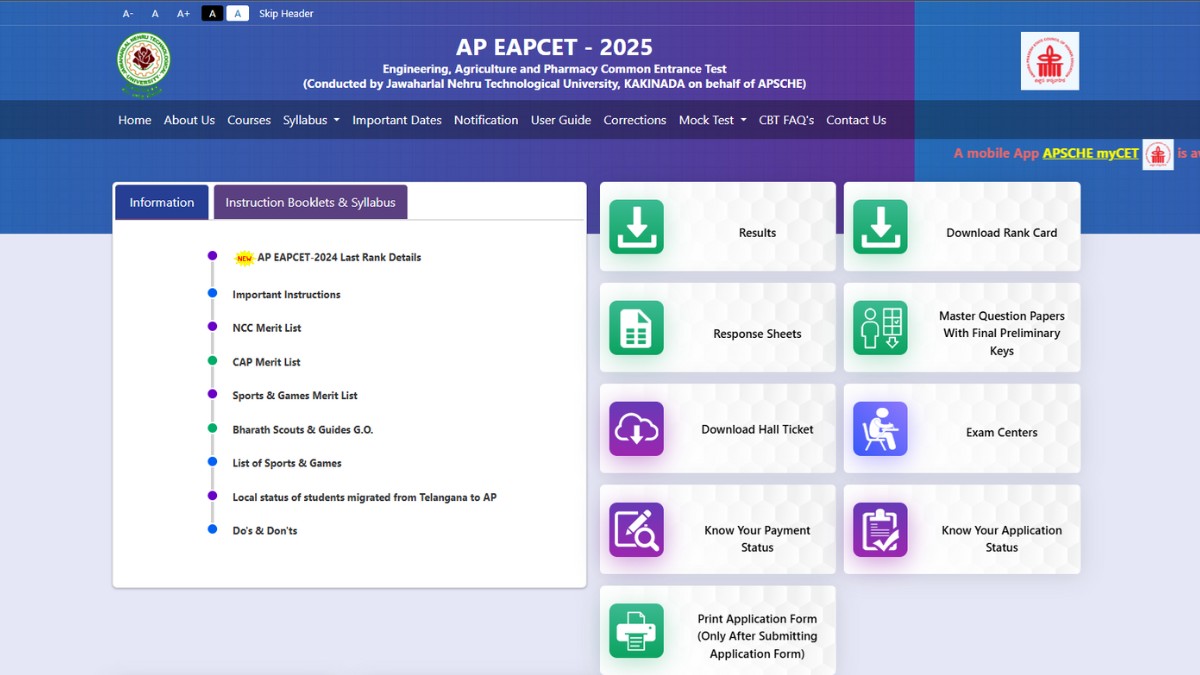Viewport: 1200px width, 675px height.
Task: Click the Print Application Form printer icon
Action: coord(636,631)
